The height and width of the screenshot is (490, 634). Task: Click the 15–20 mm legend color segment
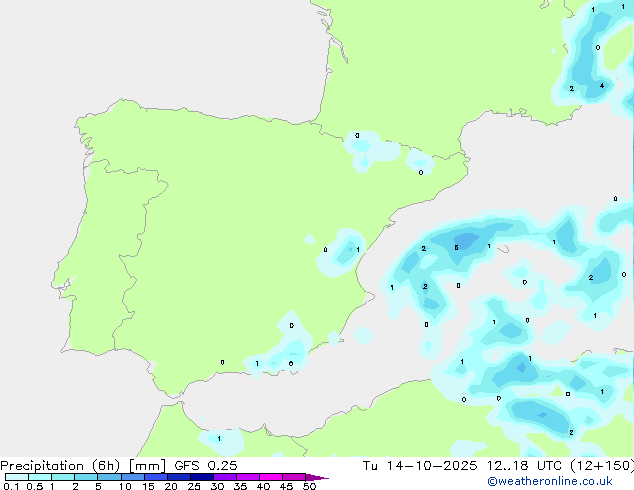point(156,477)
